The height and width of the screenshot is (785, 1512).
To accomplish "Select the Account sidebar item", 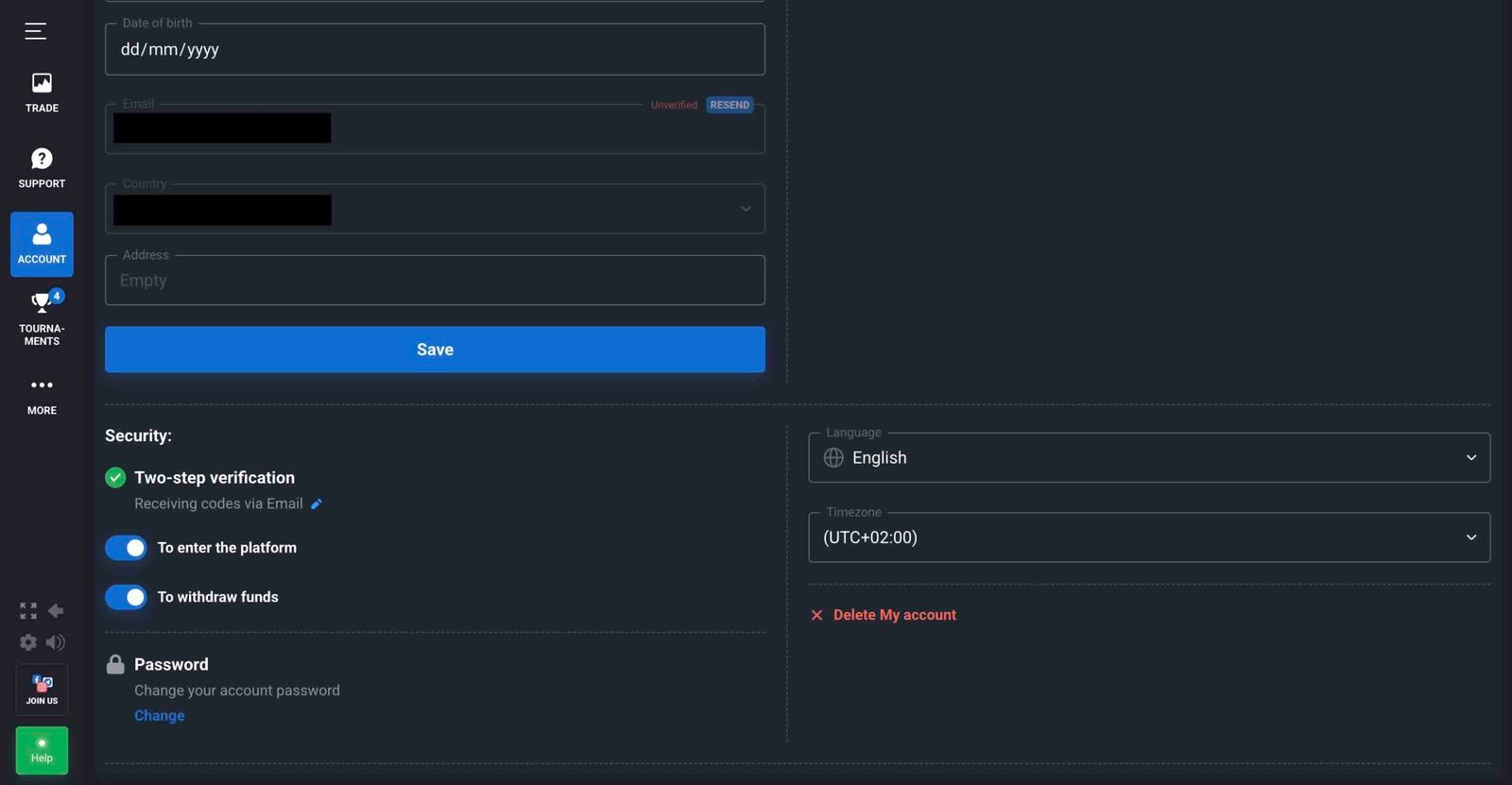I will (x=42, y=244).
